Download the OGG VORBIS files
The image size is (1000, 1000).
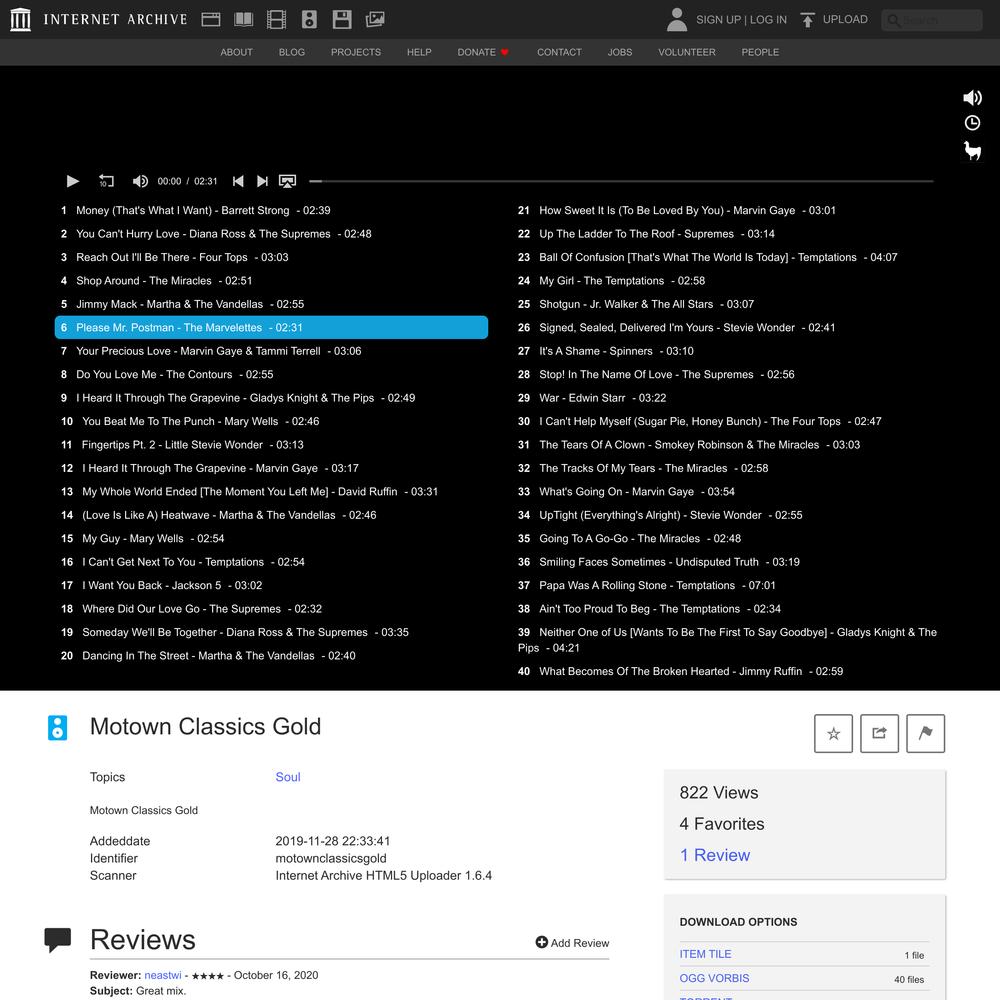(714, 978)
